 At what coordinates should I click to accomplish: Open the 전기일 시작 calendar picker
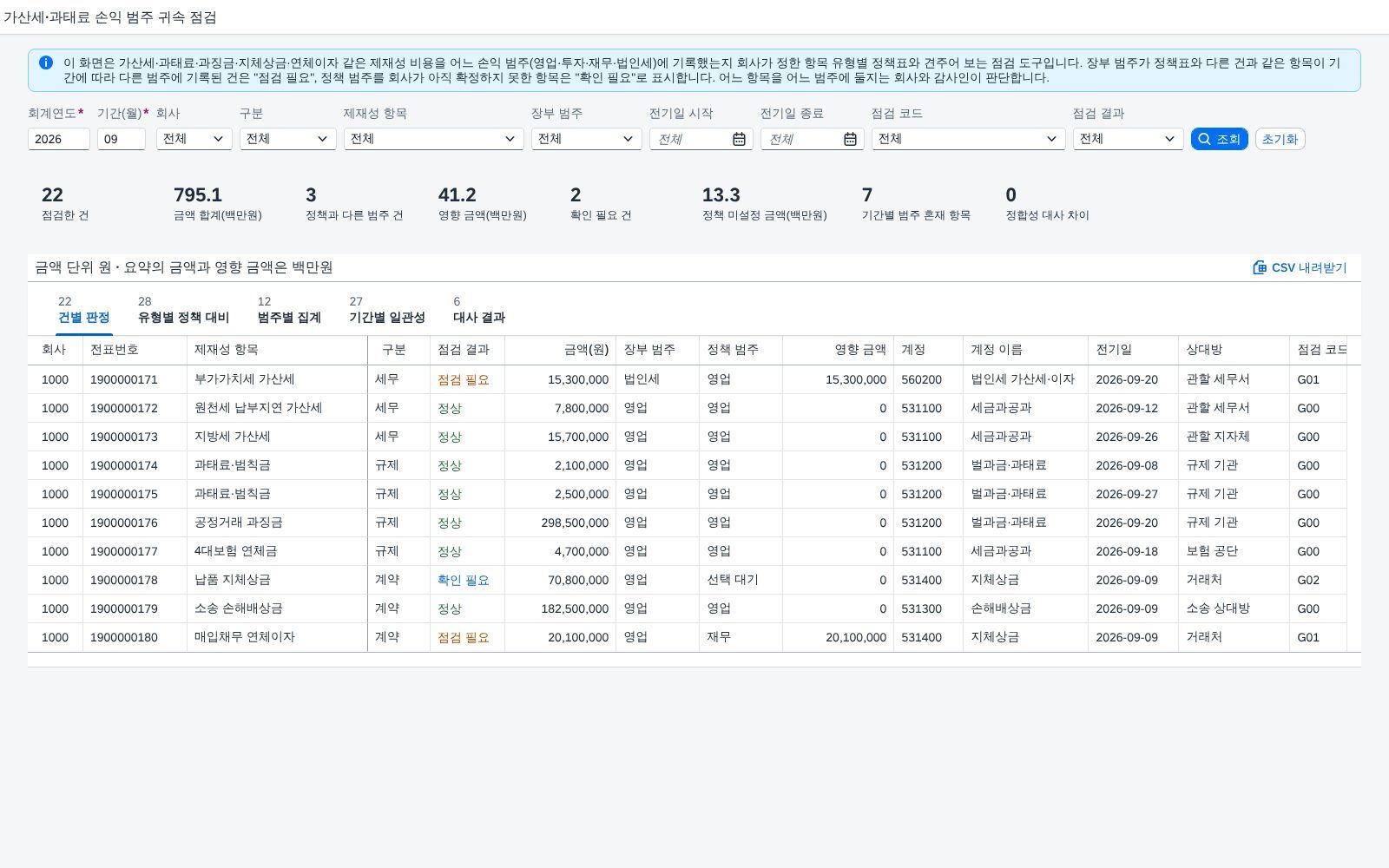739,139
